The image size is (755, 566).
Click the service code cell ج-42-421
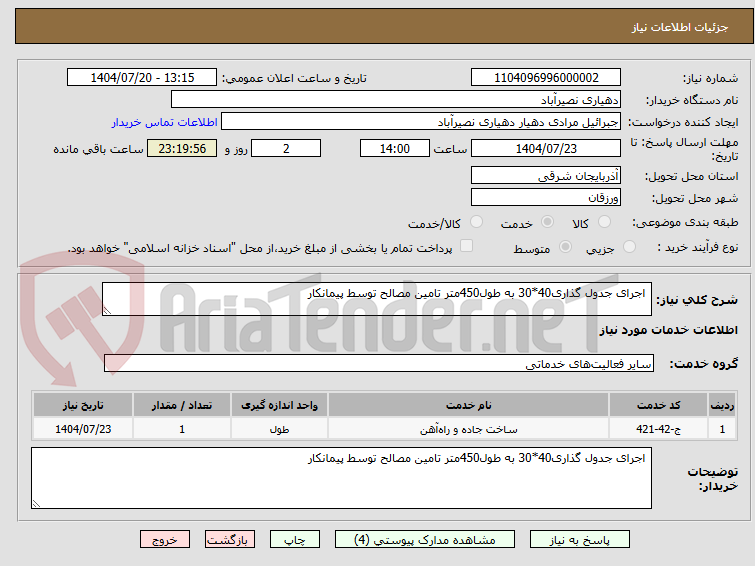(658, 429)
